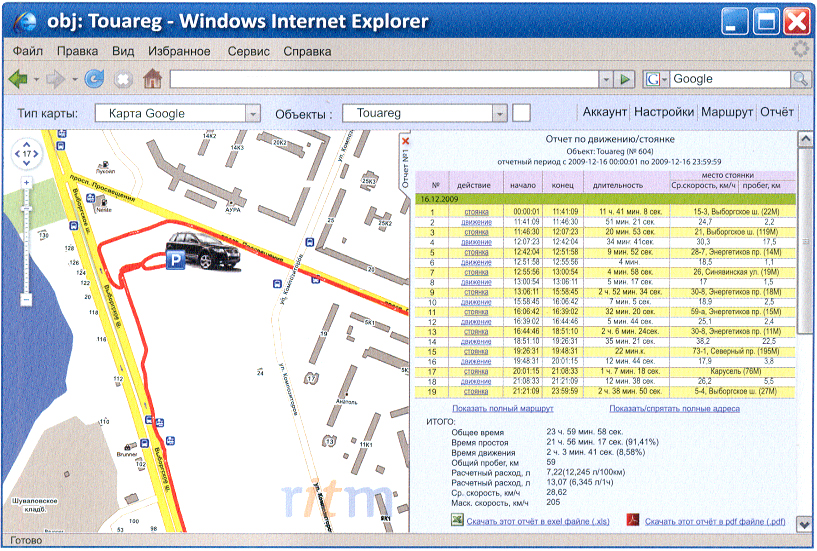Click the map zoom-out minus button

point(27,299)
